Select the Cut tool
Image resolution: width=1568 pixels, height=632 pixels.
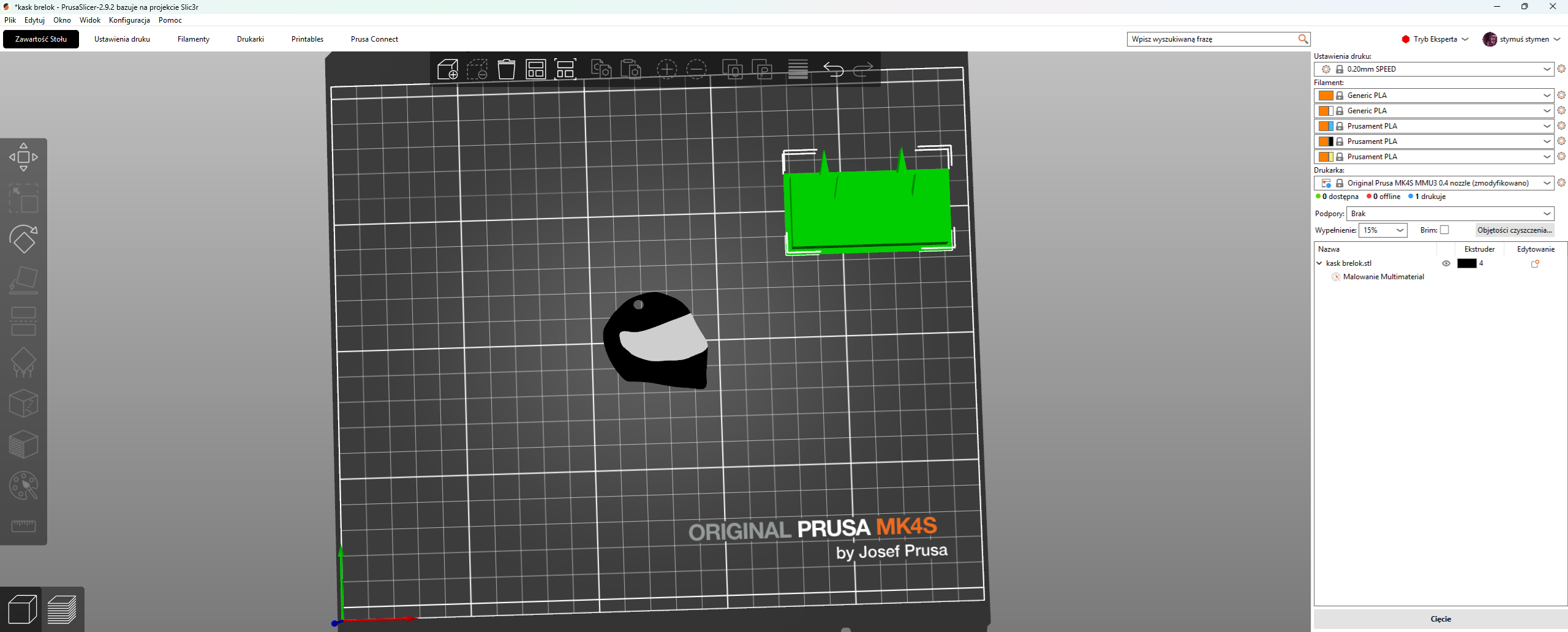pos(23,322)
